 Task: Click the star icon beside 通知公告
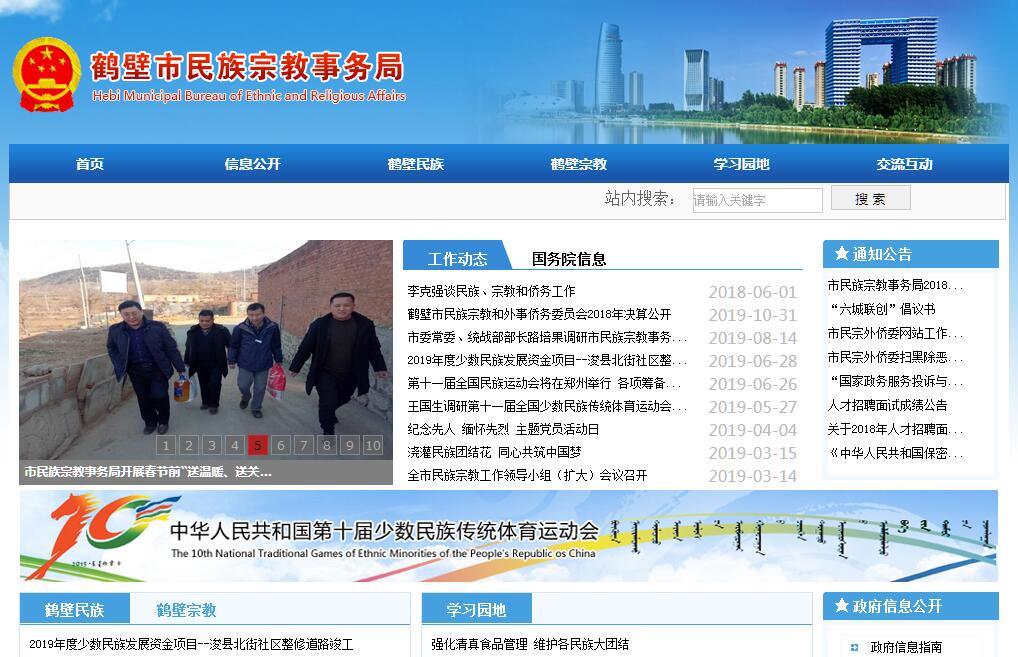[x=841, y=254]
